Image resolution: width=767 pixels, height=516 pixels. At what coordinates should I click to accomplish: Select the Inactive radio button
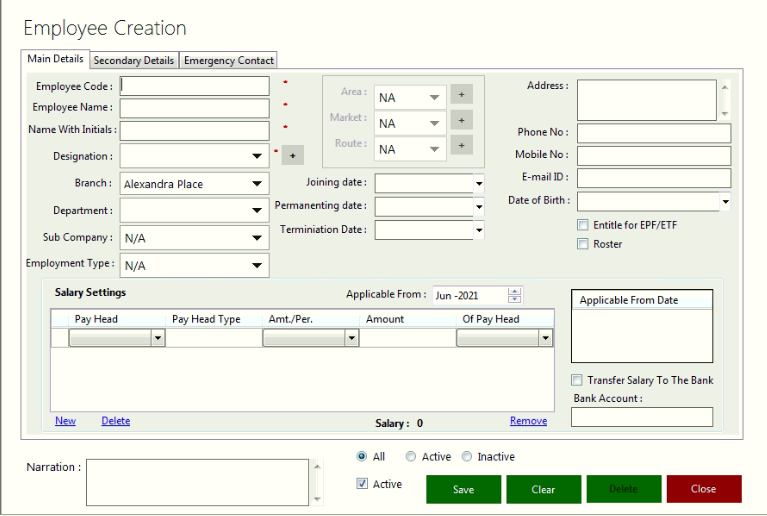[467, 457]
